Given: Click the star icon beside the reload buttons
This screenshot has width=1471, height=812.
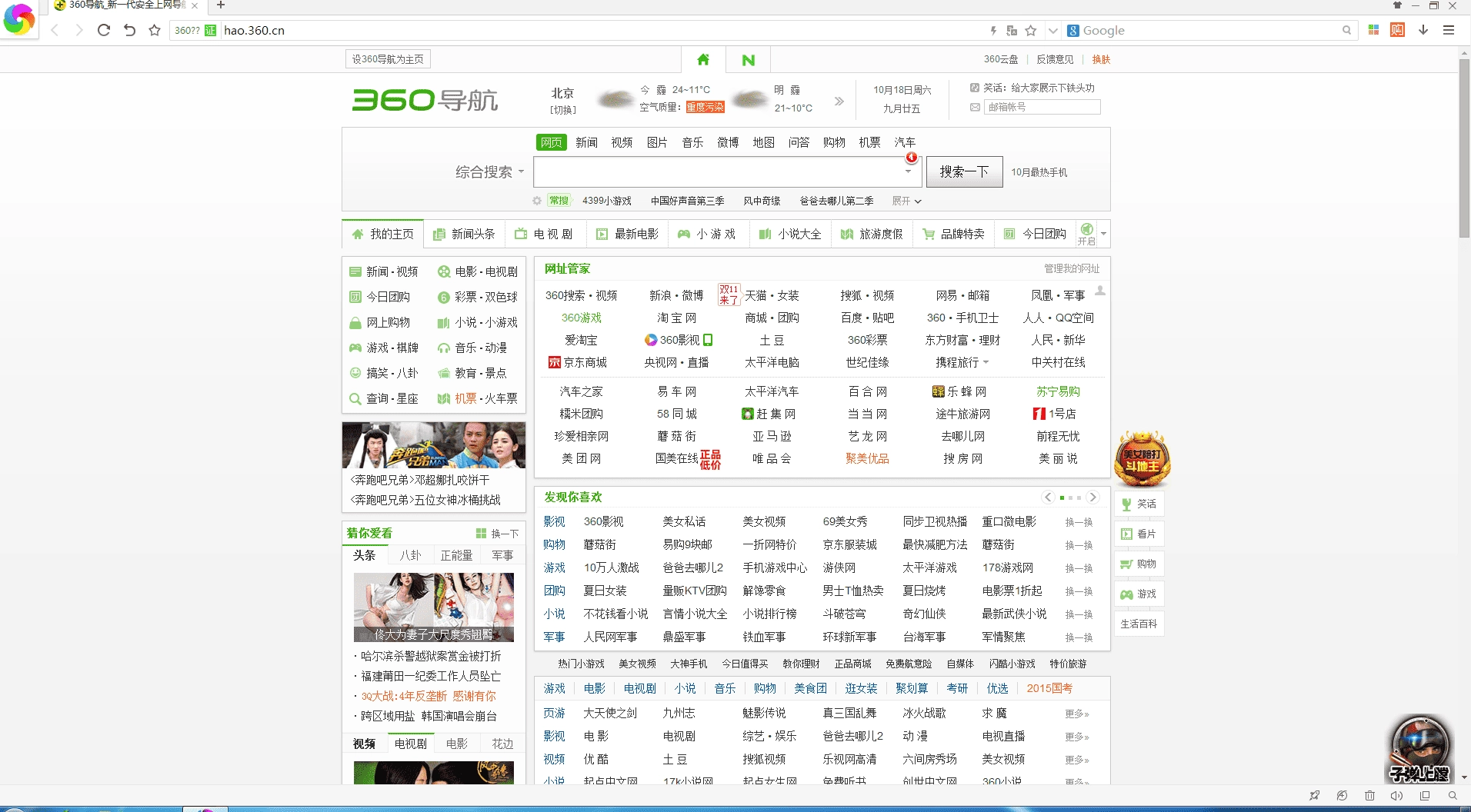Looking at the screenshot, I should (x=155, y=30).
